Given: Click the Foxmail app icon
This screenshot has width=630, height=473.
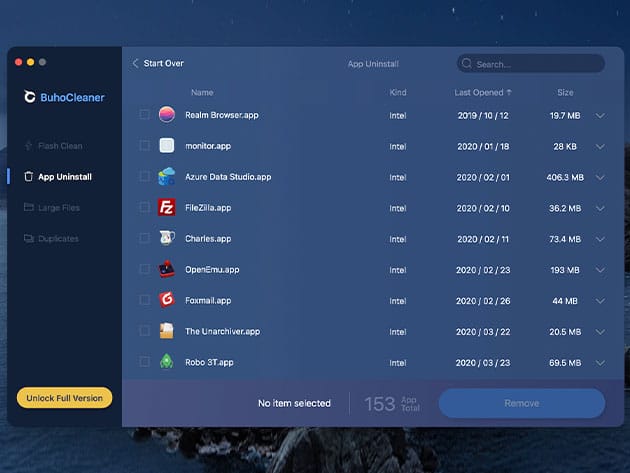Looking at the screenshot, I should click(167, 300).
